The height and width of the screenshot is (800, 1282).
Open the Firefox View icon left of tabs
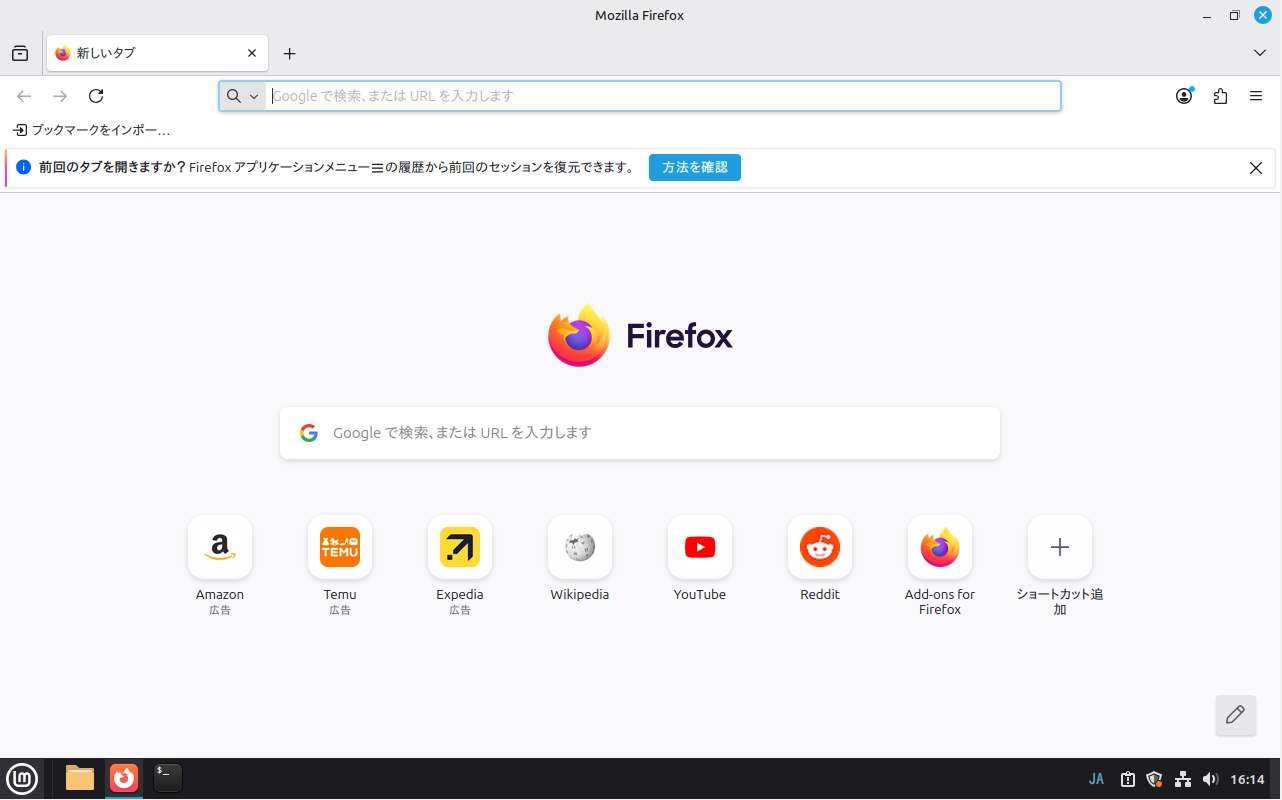coord(20,53)
